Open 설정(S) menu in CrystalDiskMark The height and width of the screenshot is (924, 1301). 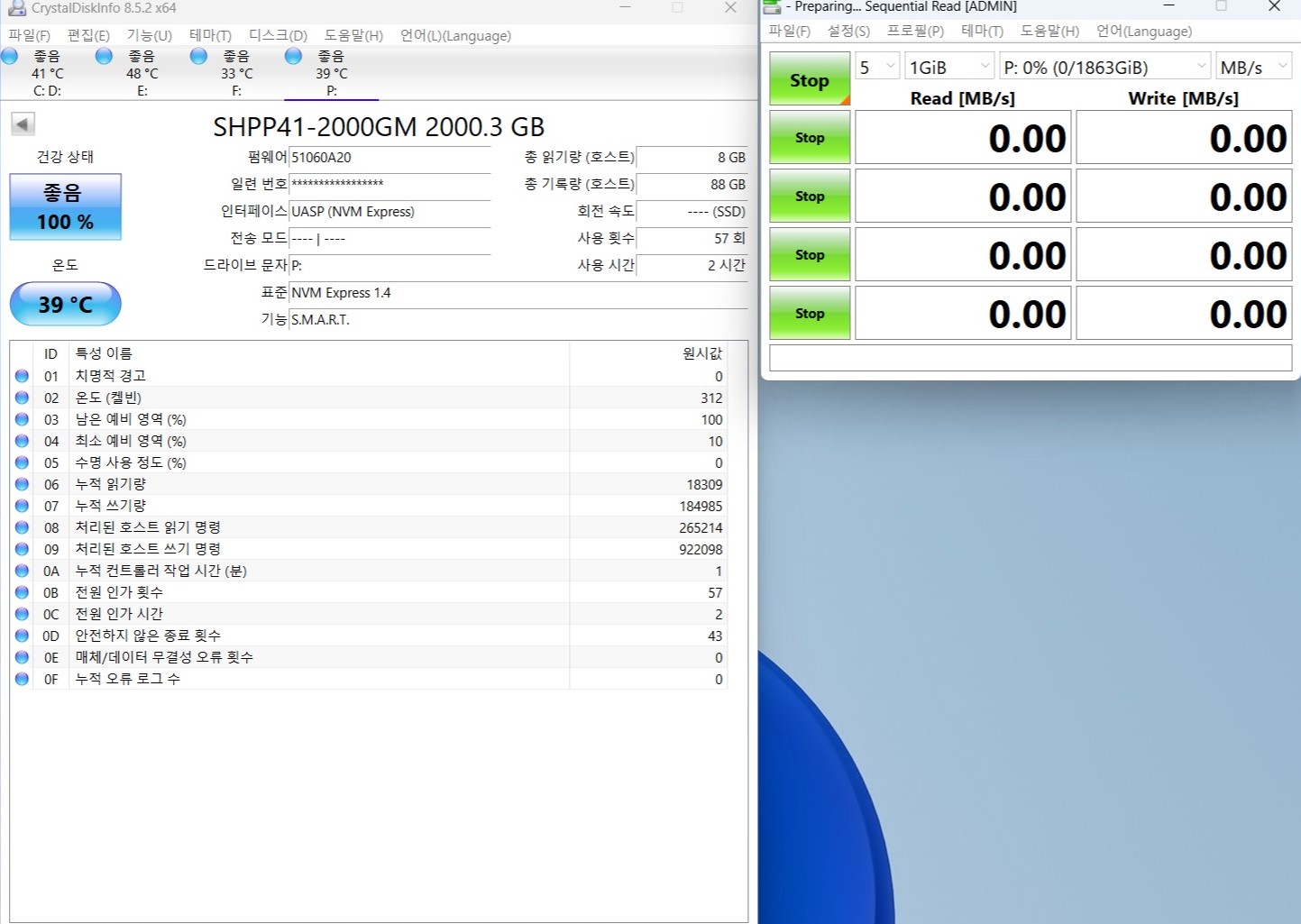pyautogui.click(x=848, y=31)
